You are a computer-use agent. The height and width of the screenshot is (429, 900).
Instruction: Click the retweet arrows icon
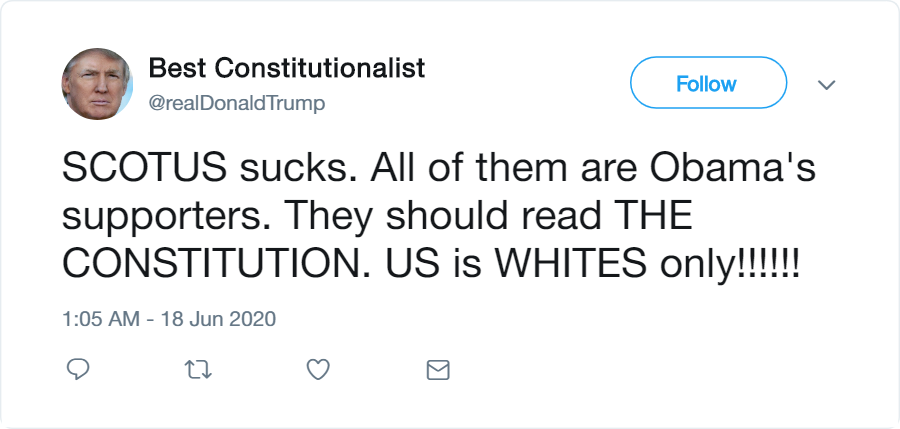point(198,370)
